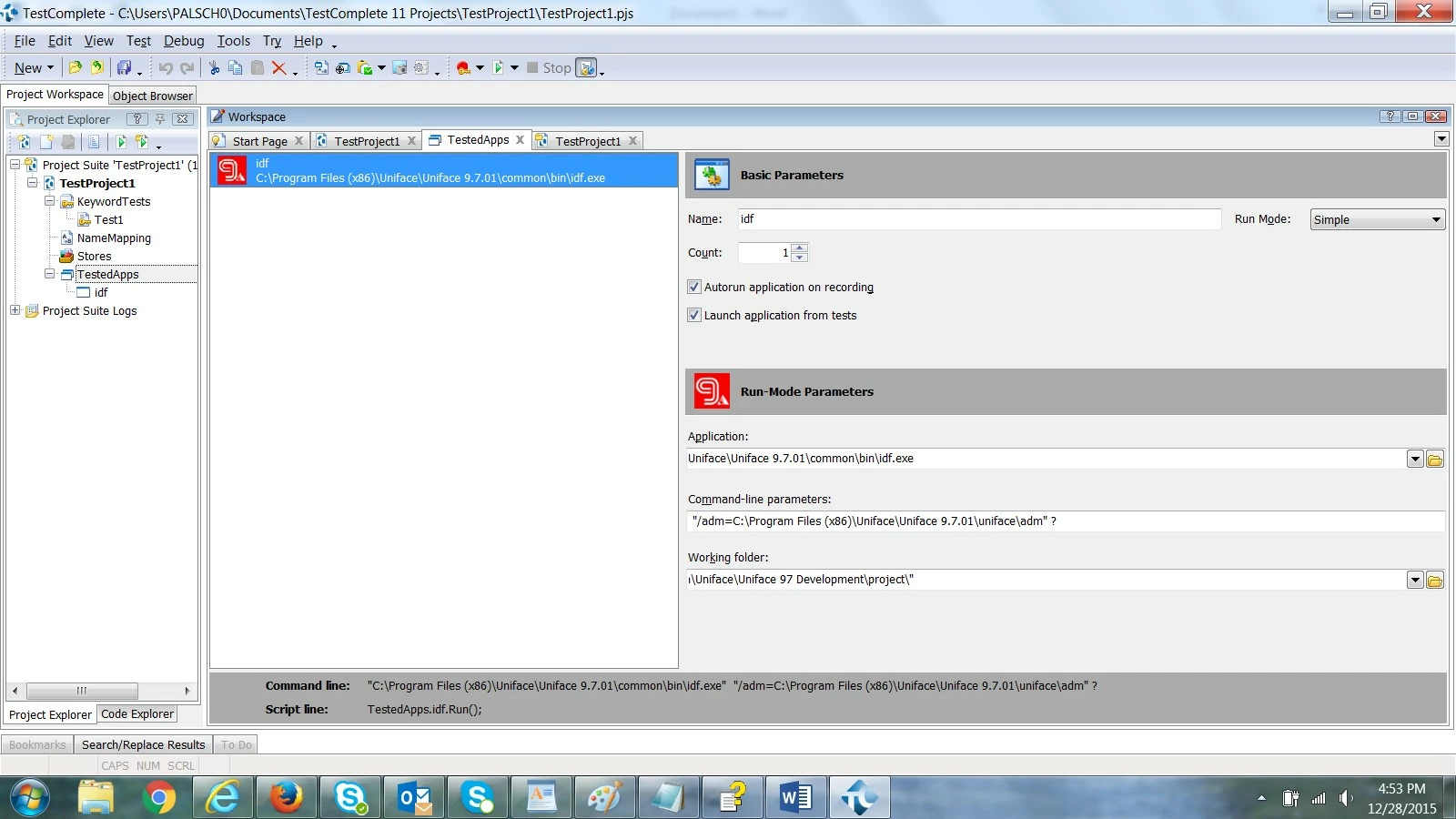Select NameMapping in the project tree
1456x819 pixels.
114,238
